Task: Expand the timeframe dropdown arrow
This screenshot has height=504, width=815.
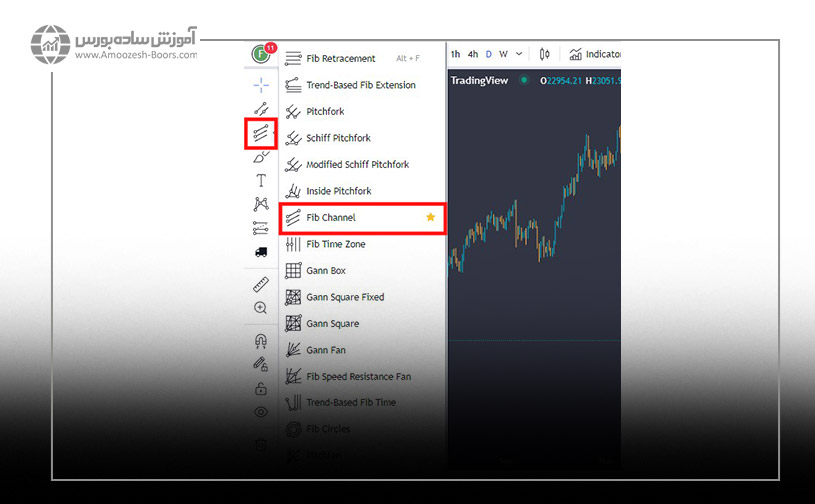Action: click(x=520, y=54)
